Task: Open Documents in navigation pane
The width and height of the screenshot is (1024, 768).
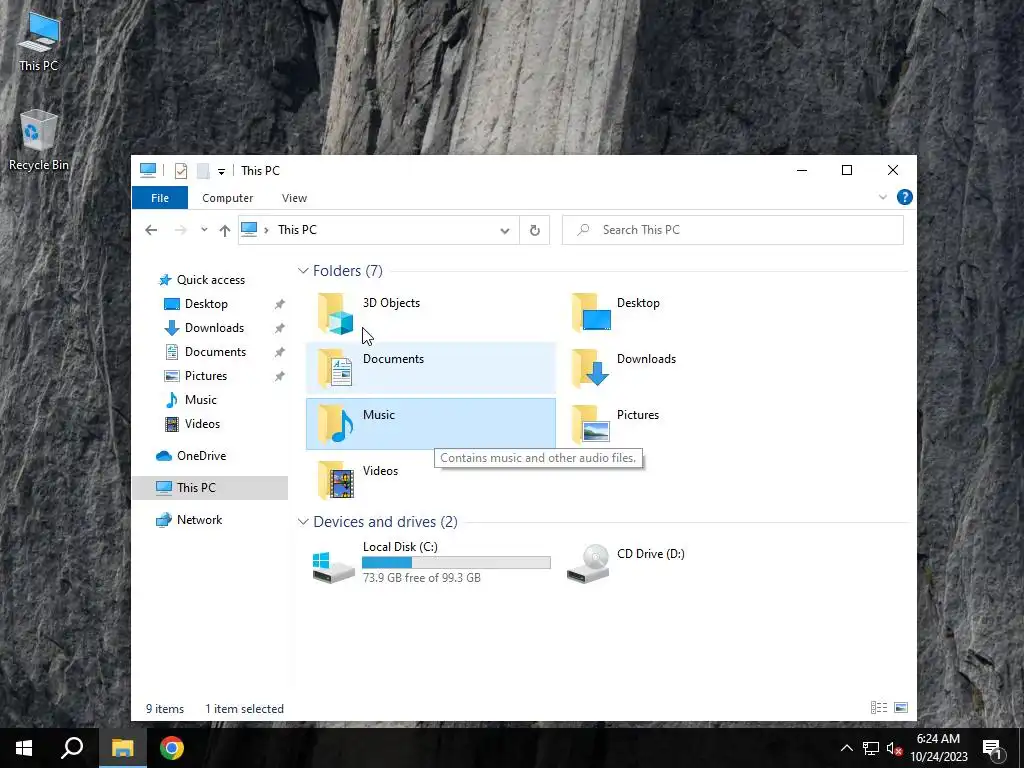Action: coord(216,352)
